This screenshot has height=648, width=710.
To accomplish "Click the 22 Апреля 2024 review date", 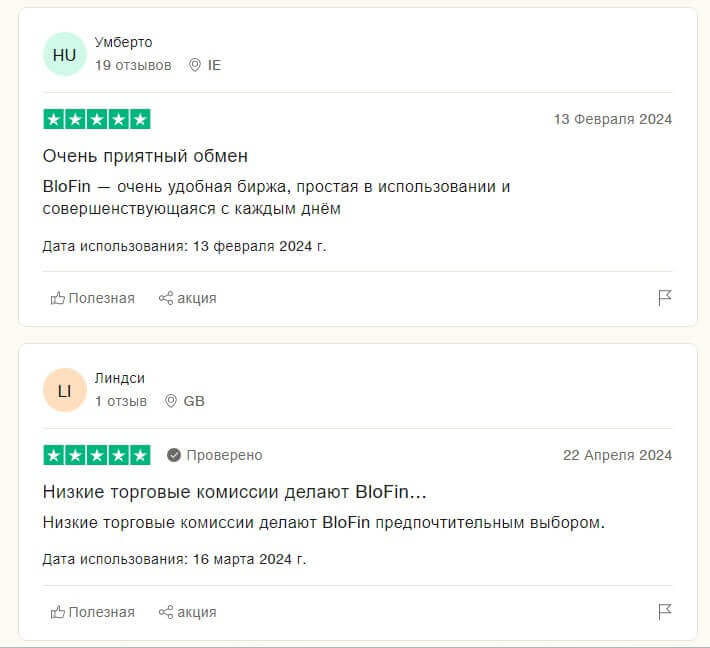I will coord(618,455).
